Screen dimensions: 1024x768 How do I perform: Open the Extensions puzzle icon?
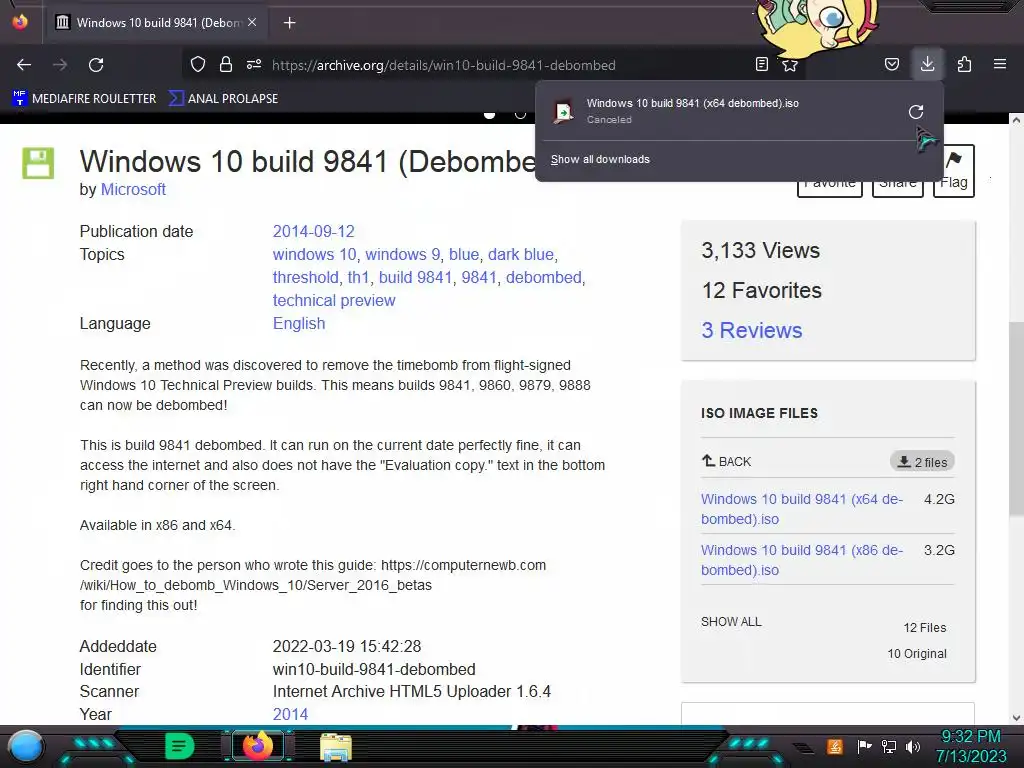point(964,64)
